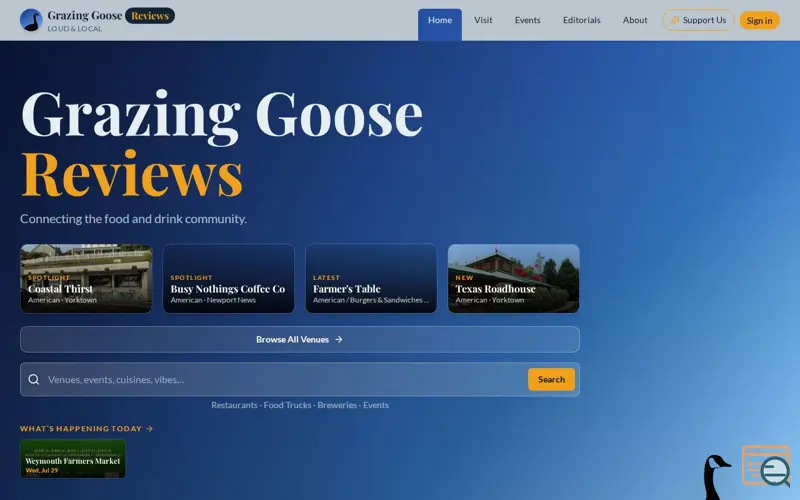Click the "LOUD & LOCAL" subtitle text
The image size is (800, 500).
[74, 29]
